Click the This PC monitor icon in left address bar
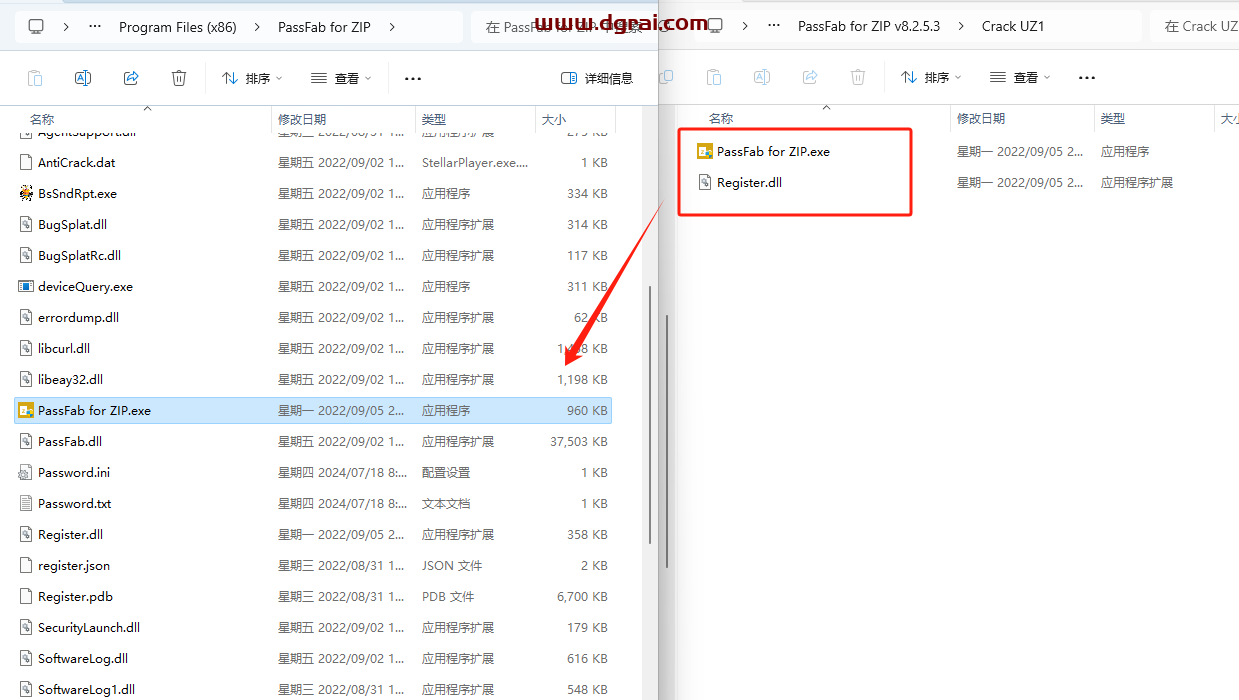The width and height of the screenshot is (1239, 700). 36,27
